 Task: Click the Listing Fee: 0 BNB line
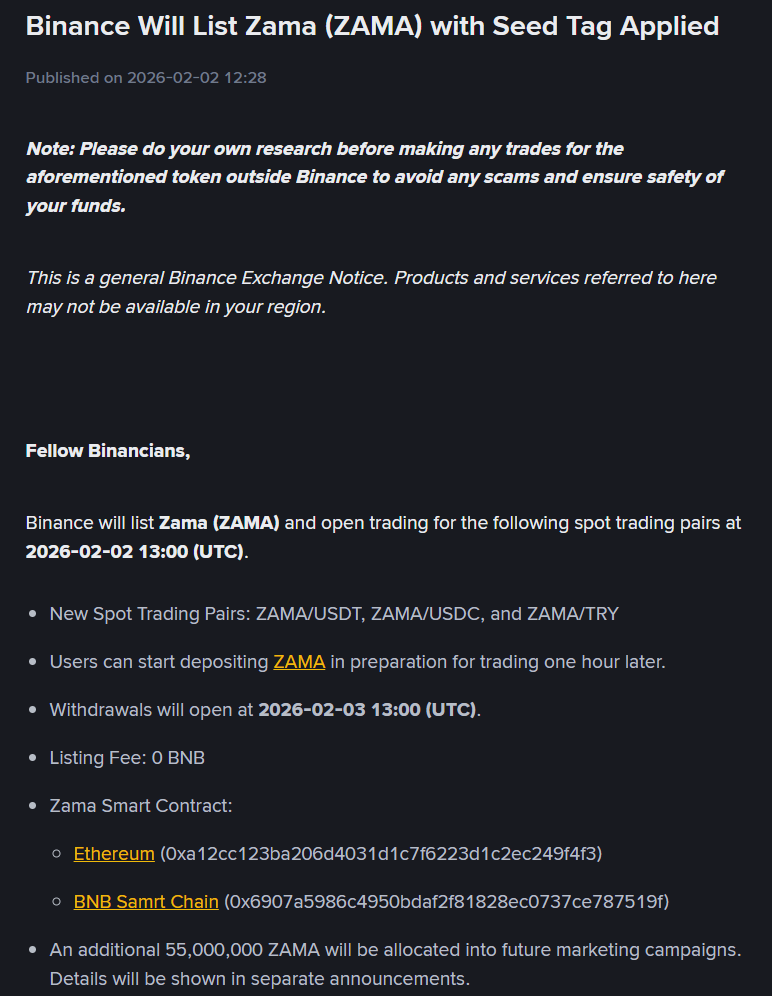tap(127, 758)
